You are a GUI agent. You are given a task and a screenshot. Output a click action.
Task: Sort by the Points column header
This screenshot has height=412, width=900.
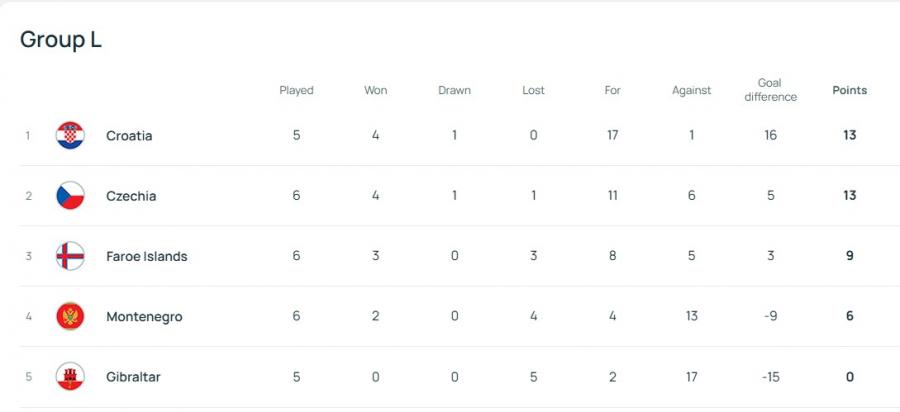[849, 90]
